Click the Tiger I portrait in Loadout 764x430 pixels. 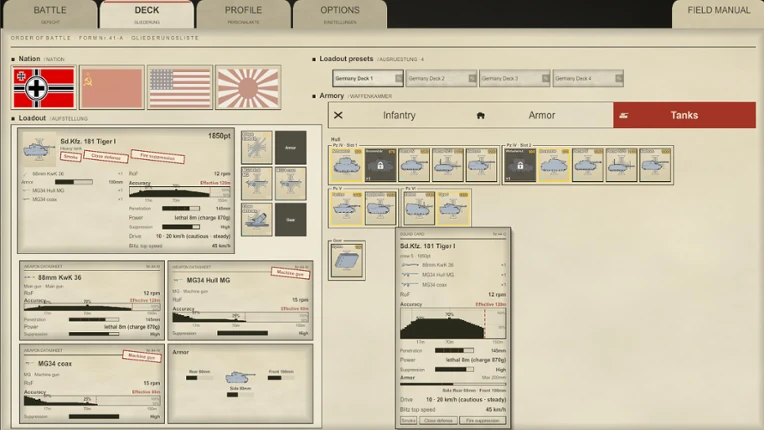(x=39, y=150)
